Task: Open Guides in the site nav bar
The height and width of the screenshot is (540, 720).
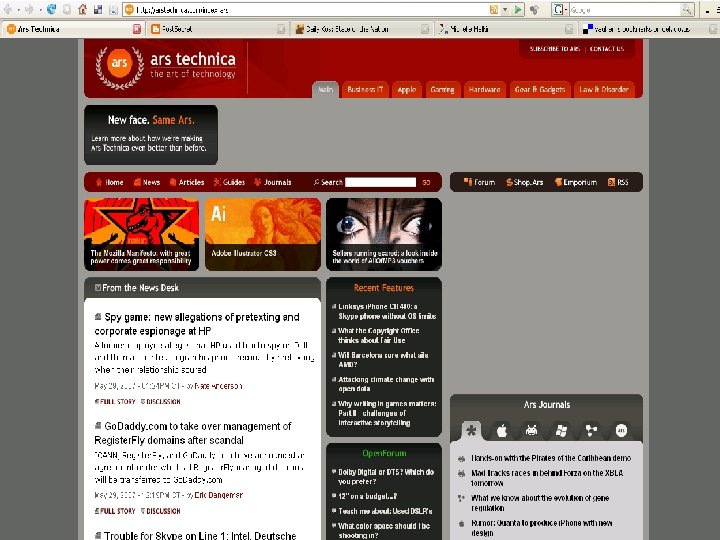Action: 229,182
